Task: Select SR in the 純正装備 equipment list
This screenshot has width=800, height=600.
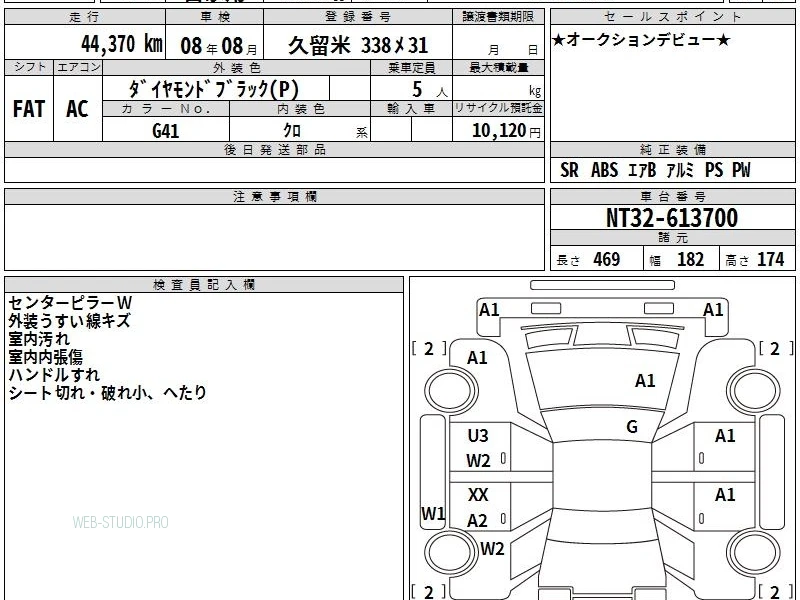Action: pyautogui.click(x=569, y=170)
